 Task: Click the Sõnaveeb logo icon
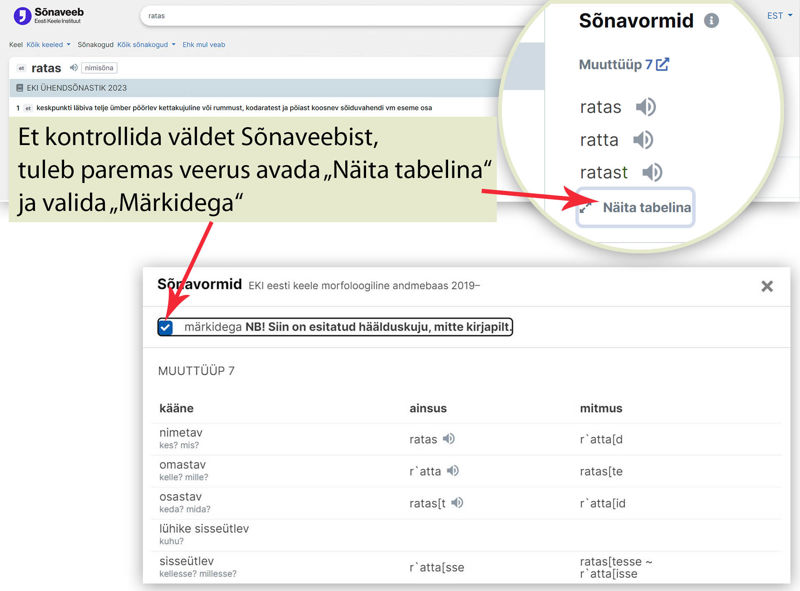22,16
